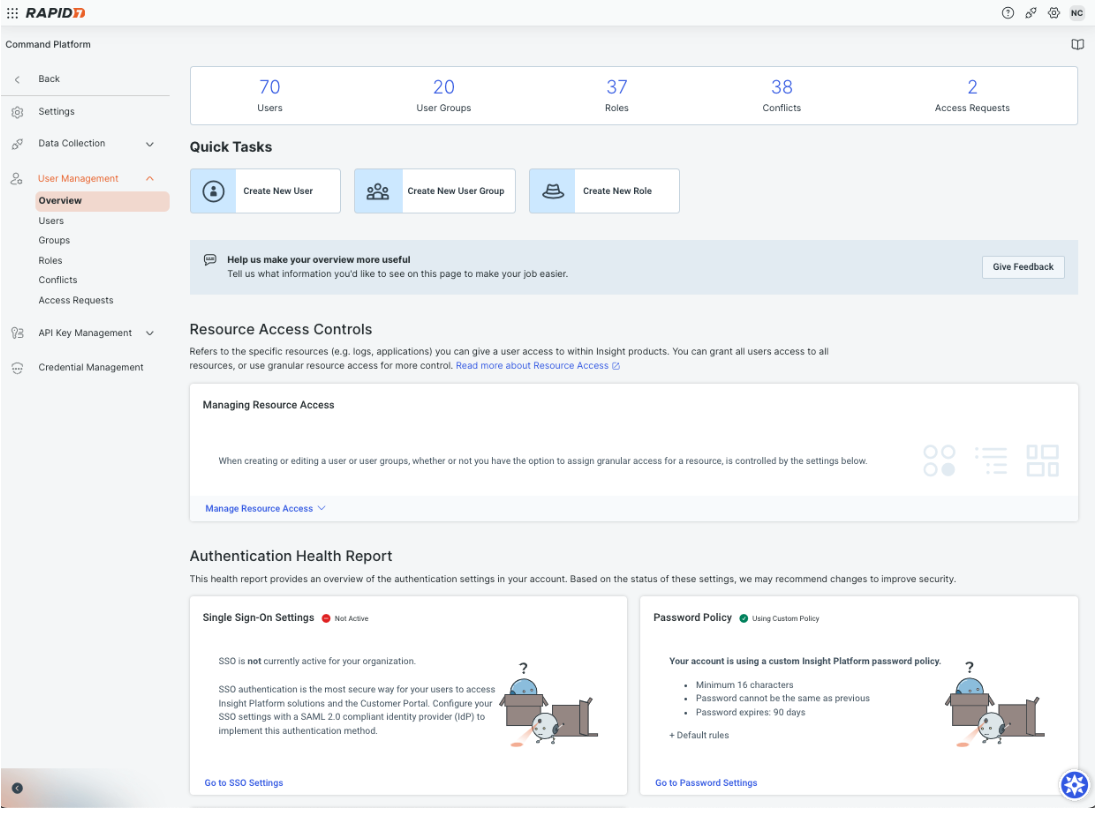The image size is (1096, 814).
Task: Click the 38 Conflicts statistic
Action: [781, 95]
